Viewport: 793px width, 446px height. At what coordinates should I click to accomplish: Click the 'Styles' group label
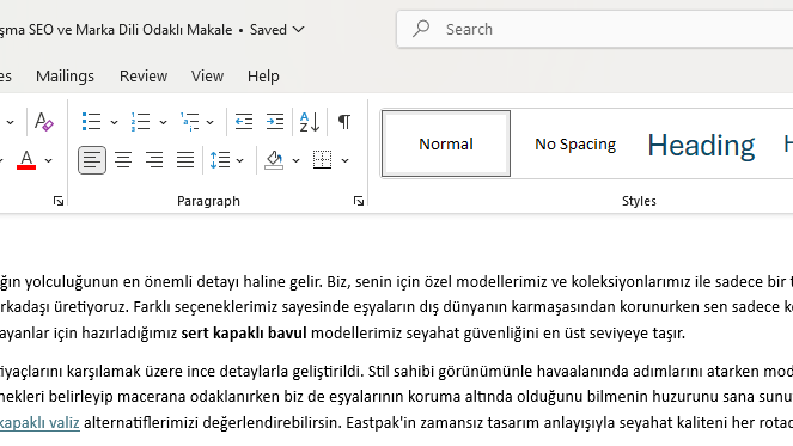pos(638,201)
